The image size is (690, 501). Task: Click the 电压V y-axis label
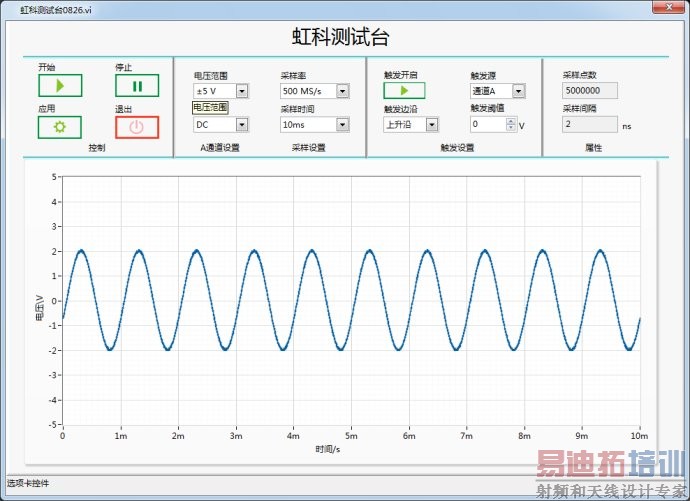(39, 308)
